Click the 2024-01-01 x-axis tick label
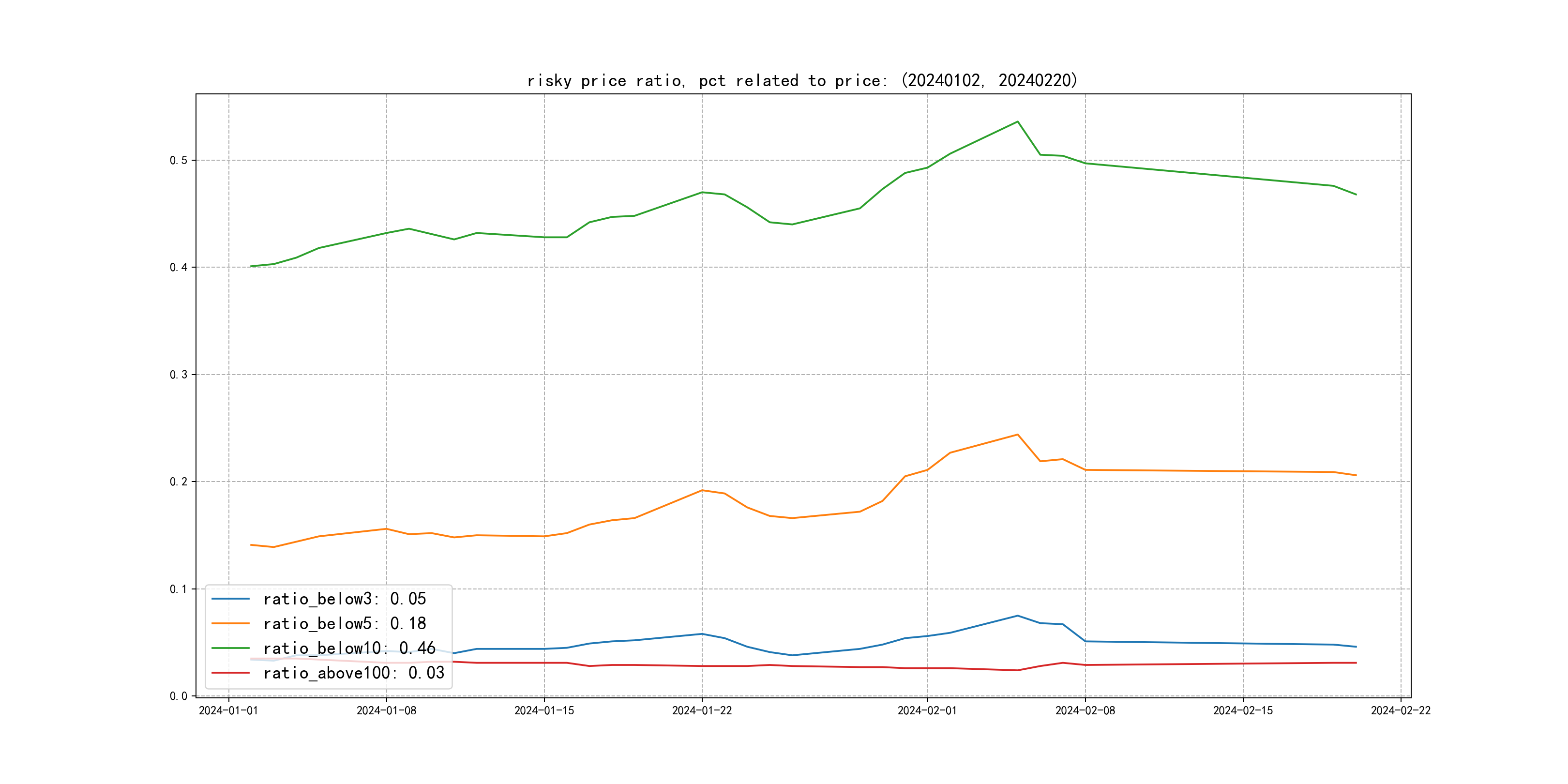 [x=228, y=710]
